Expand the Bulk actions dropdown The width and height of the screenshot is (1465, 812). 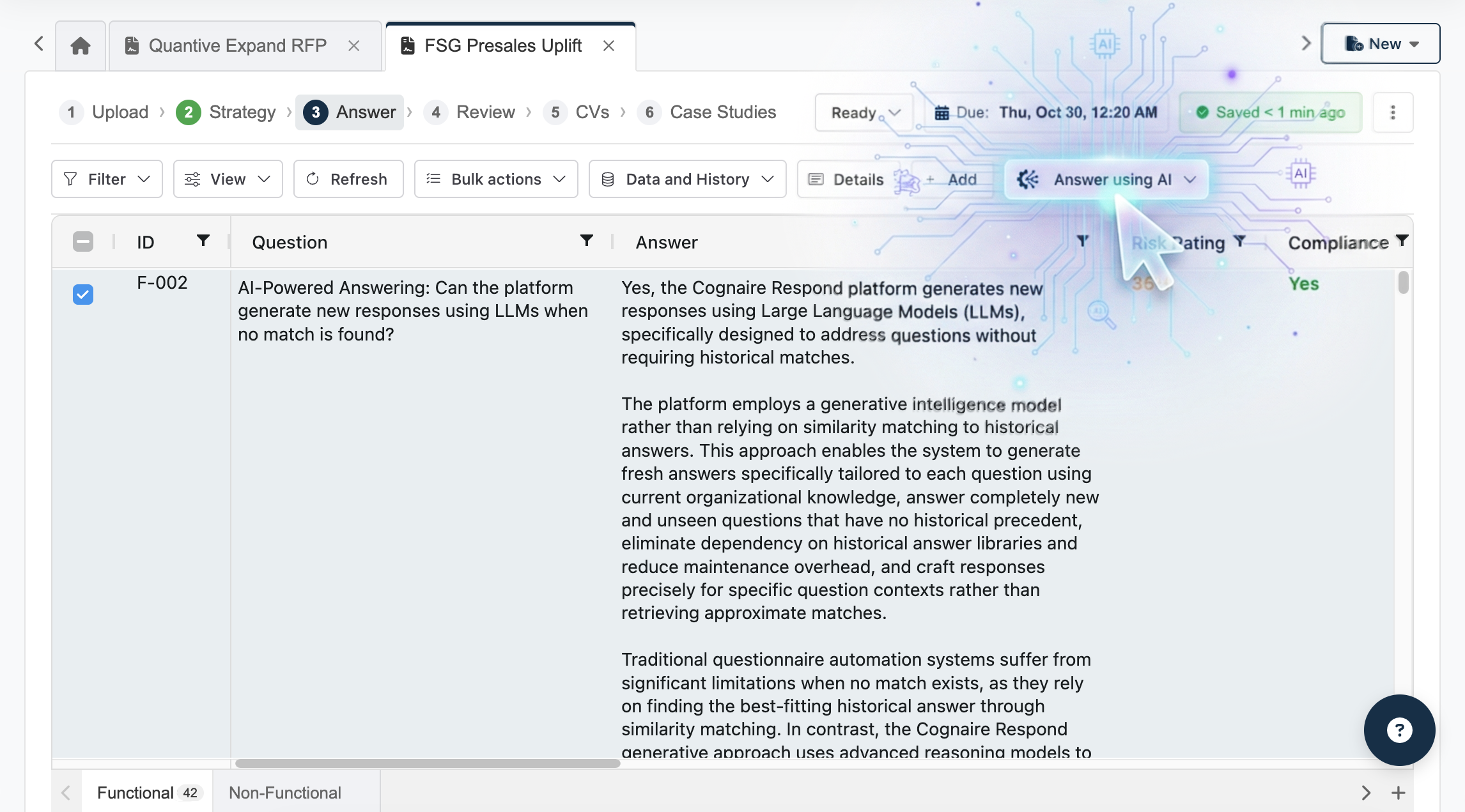point(496,180)
